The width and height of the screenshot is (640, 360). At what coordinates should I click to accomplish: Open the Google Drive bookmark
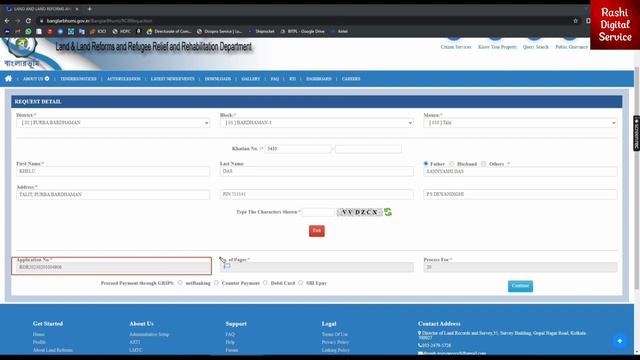(302, 31)
